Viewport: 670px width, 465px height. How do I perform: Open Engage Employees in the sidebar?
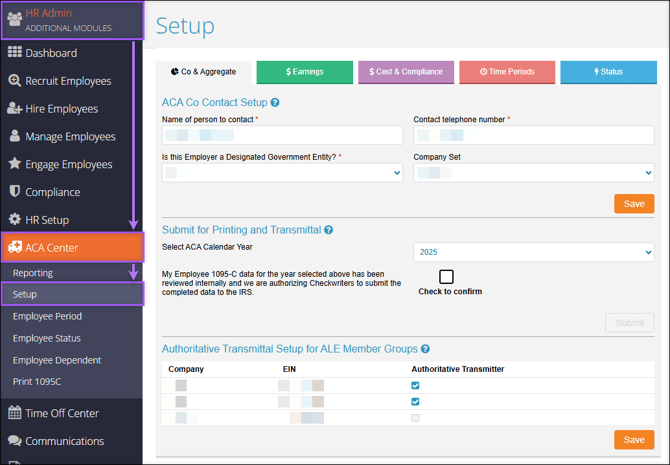71,164
